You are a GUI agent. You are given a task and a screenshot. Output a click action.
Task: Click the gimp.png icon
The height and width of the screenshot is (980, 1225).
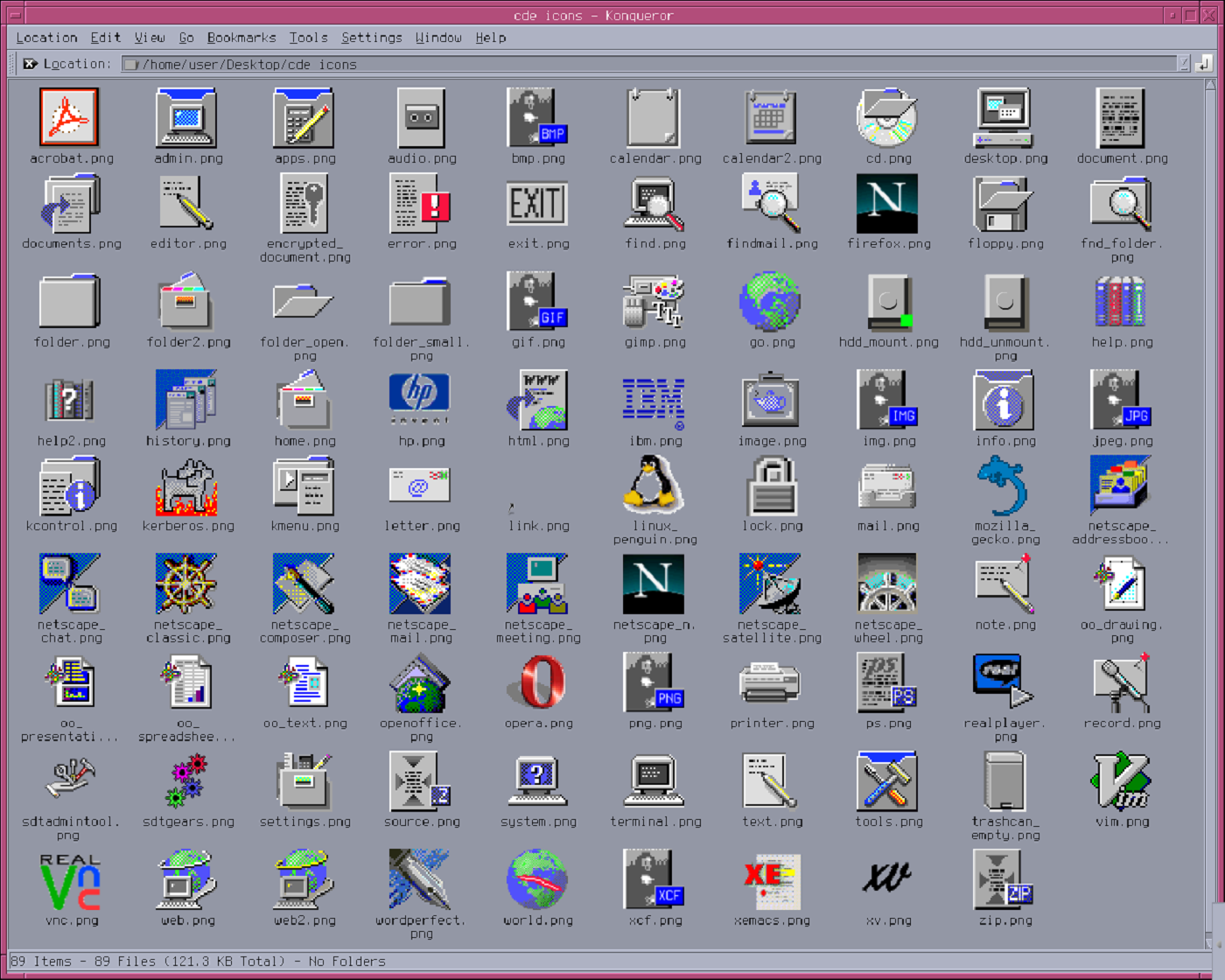[x=654, y=301]
